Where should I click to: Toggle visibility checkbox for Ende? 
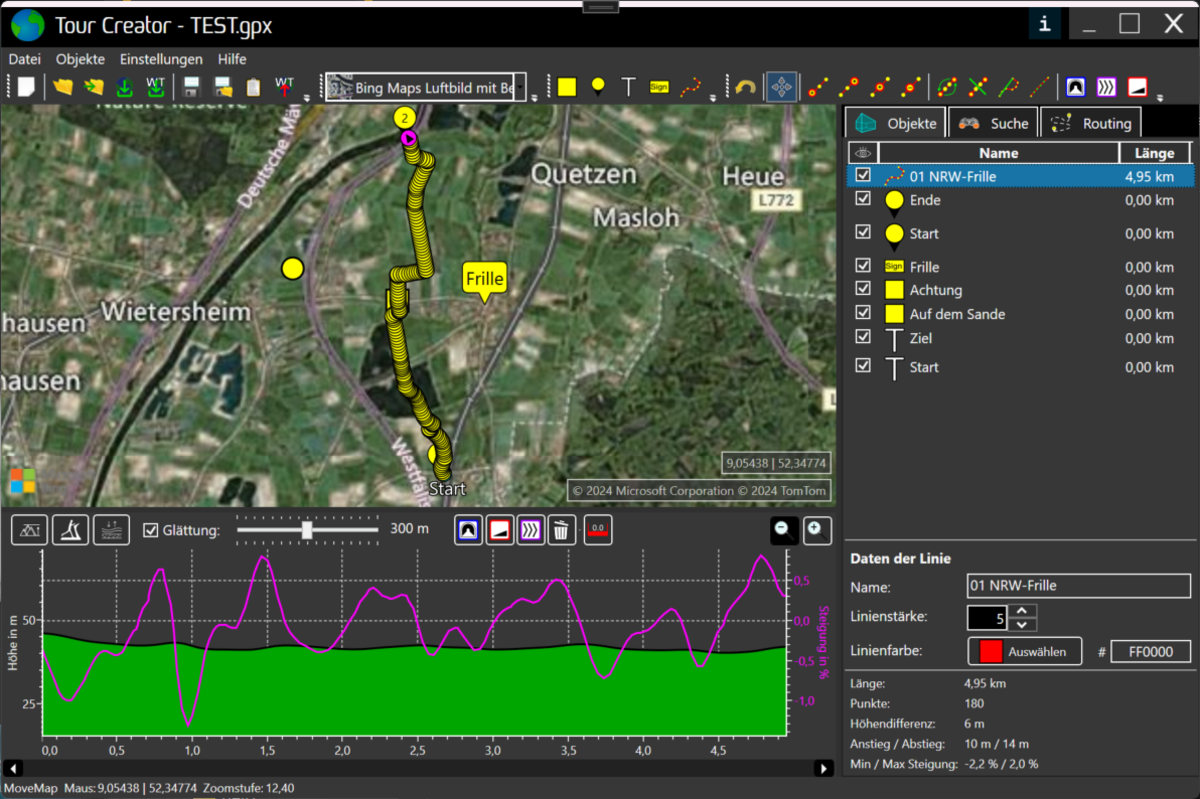coord(863,200)
